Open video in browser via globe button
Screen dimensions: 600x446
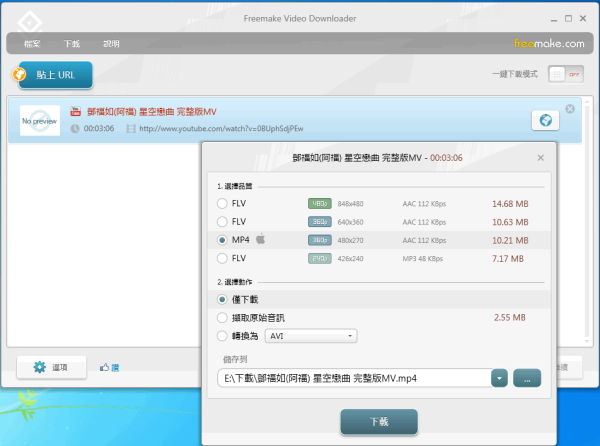[x=545, y=120]
